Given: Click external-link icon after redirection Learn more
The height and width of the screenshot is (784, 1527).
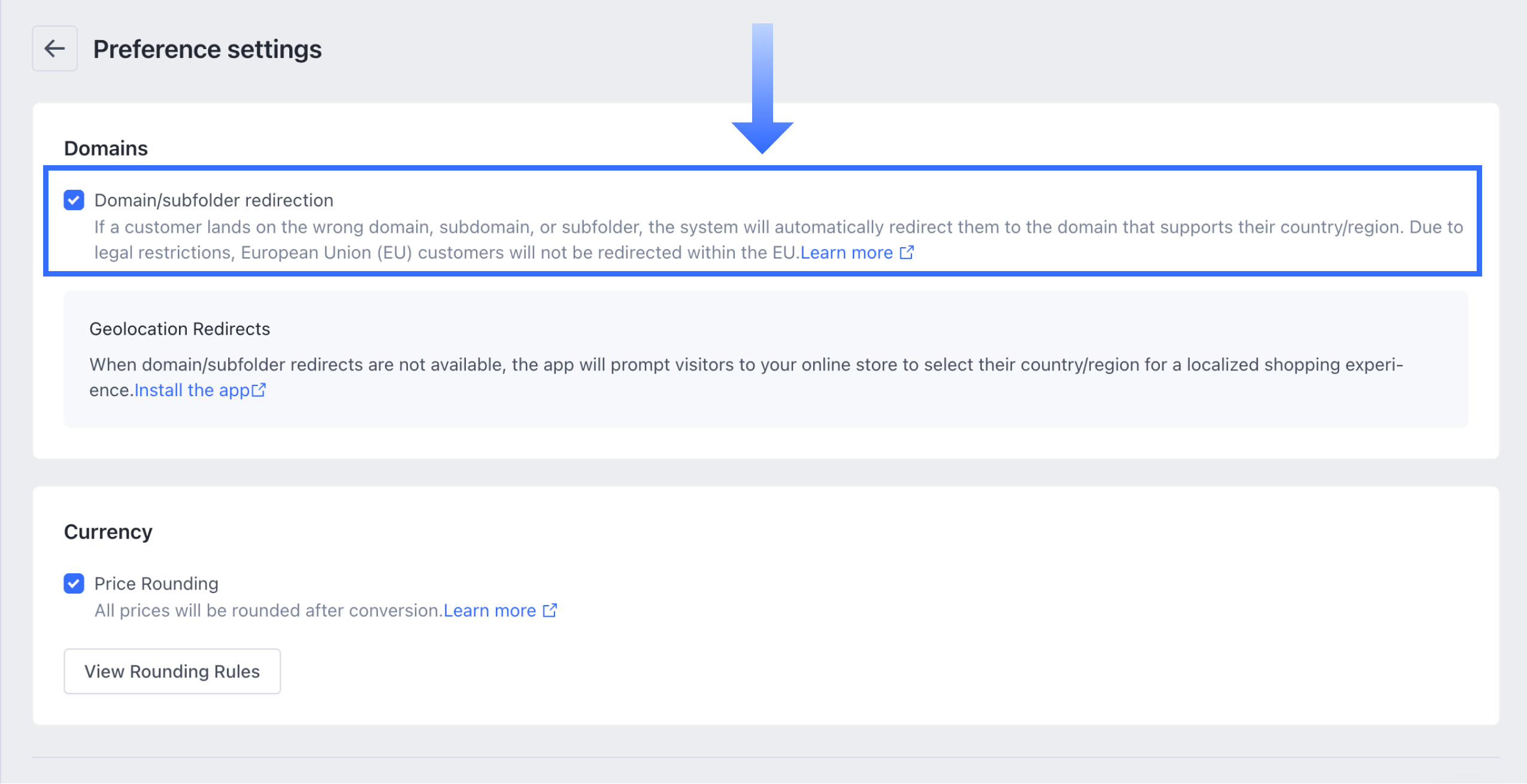Looking at the screenshot, I should 907,253.
